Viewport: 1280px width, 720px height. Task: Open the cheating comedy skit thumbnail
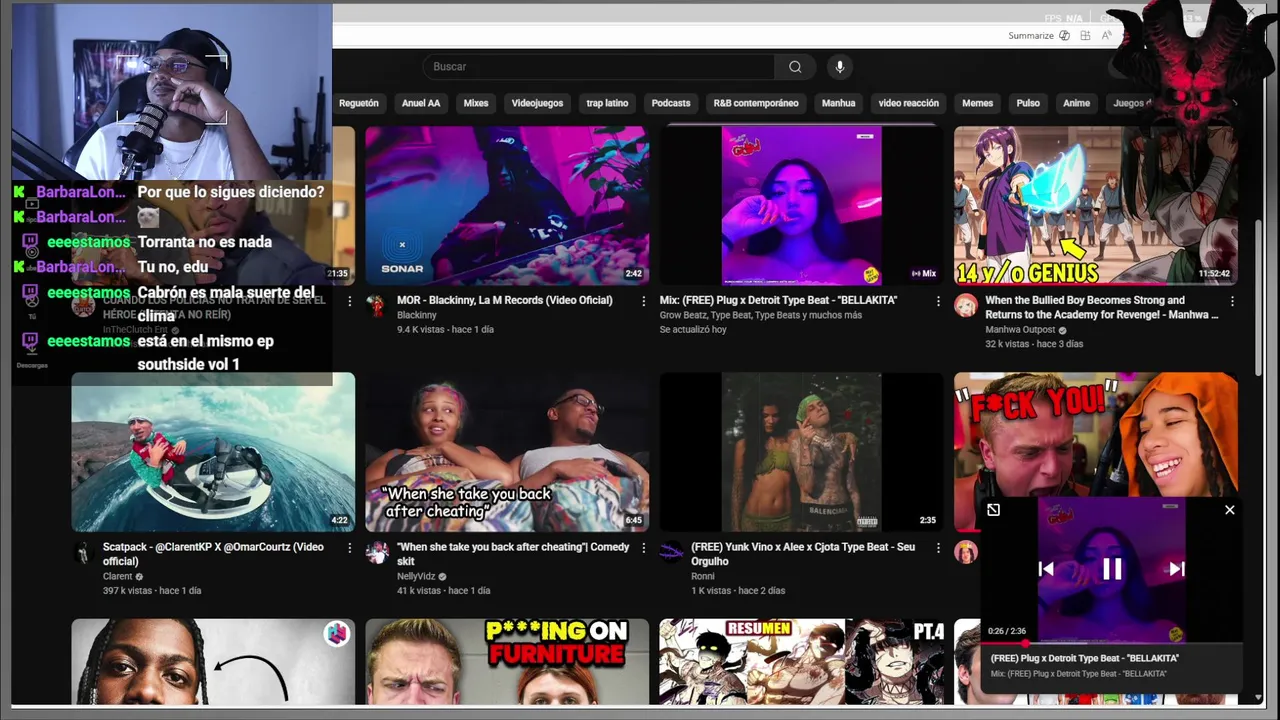coord(507,452)
